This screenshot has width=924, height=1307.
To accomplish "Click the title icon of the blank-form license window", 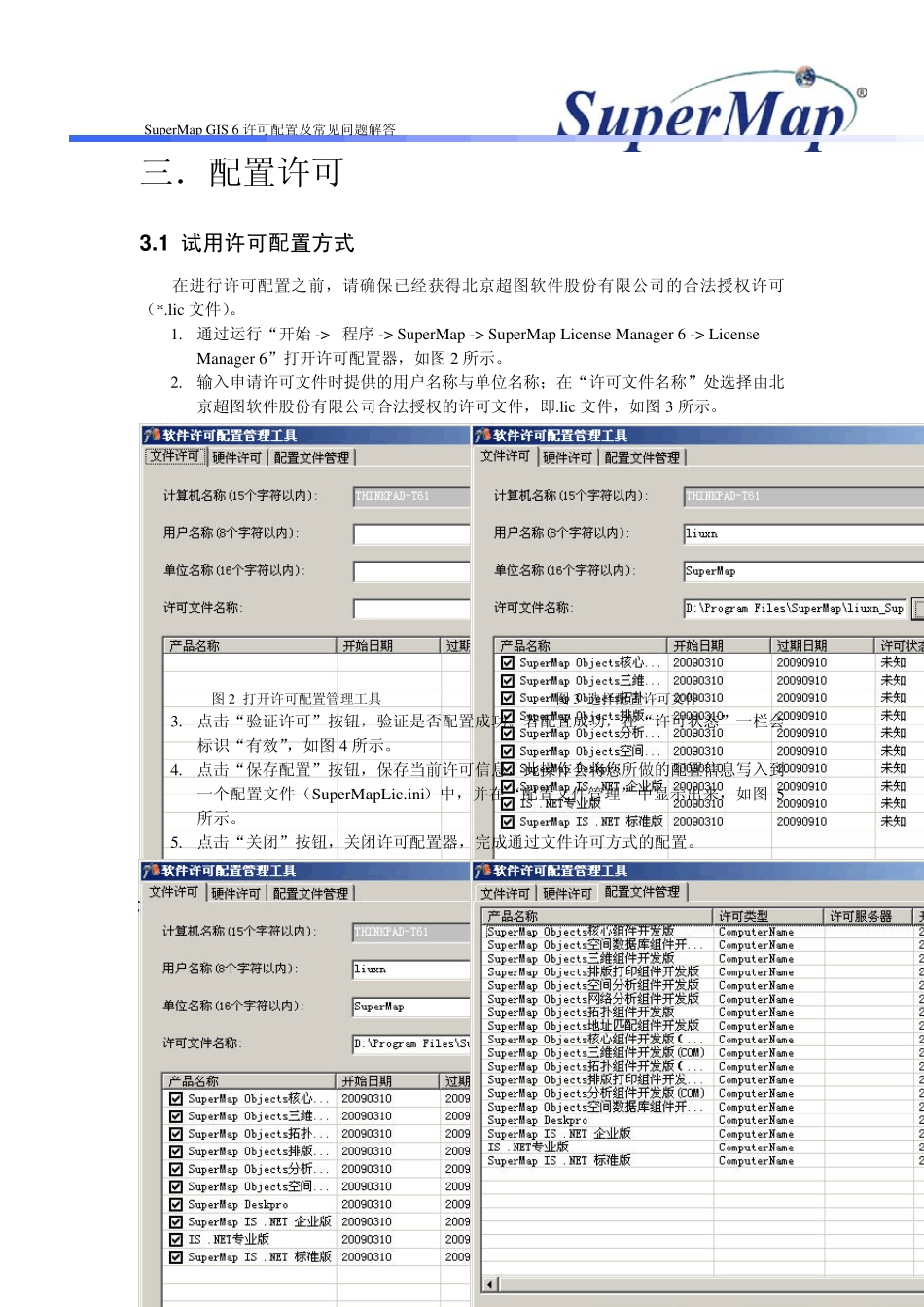I will click(x=152, y=435).
